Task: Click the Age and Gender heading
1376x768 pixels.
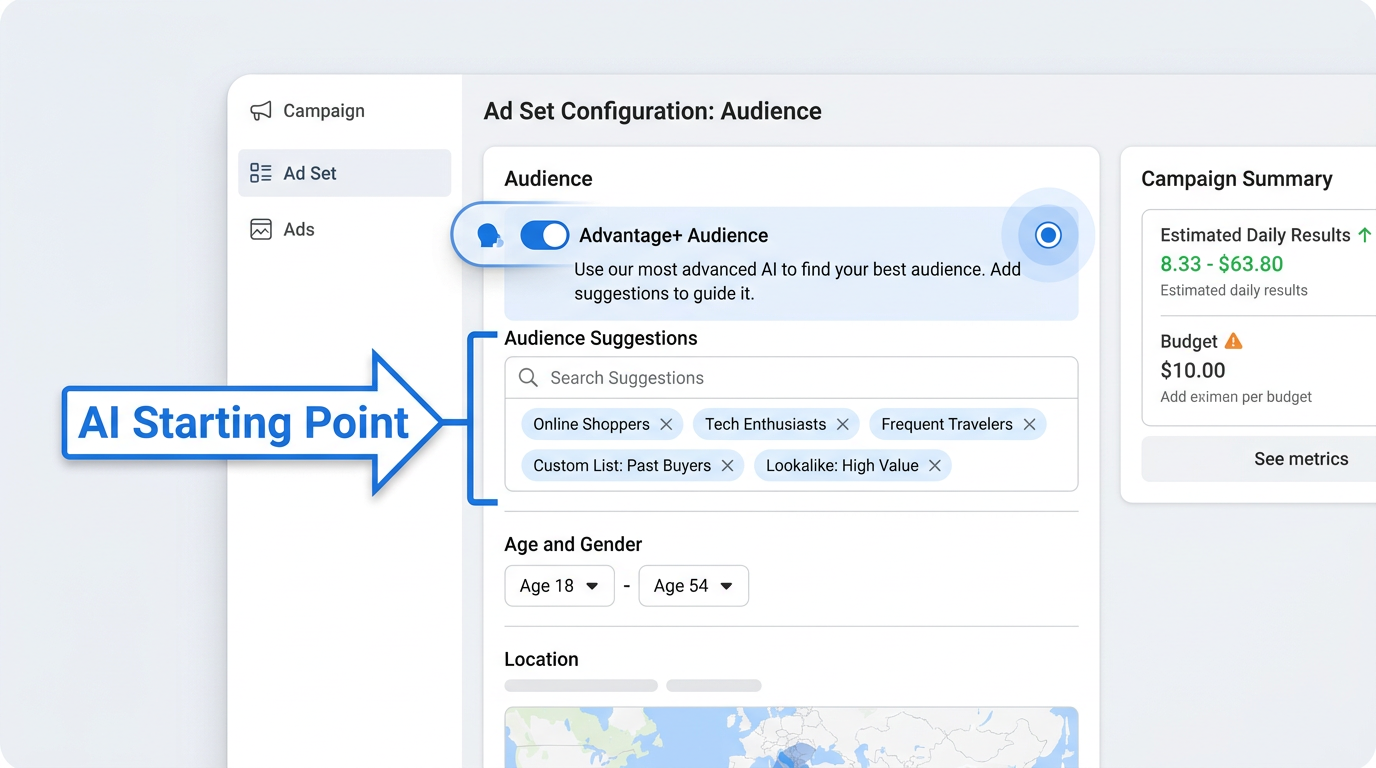Action: 573,544
